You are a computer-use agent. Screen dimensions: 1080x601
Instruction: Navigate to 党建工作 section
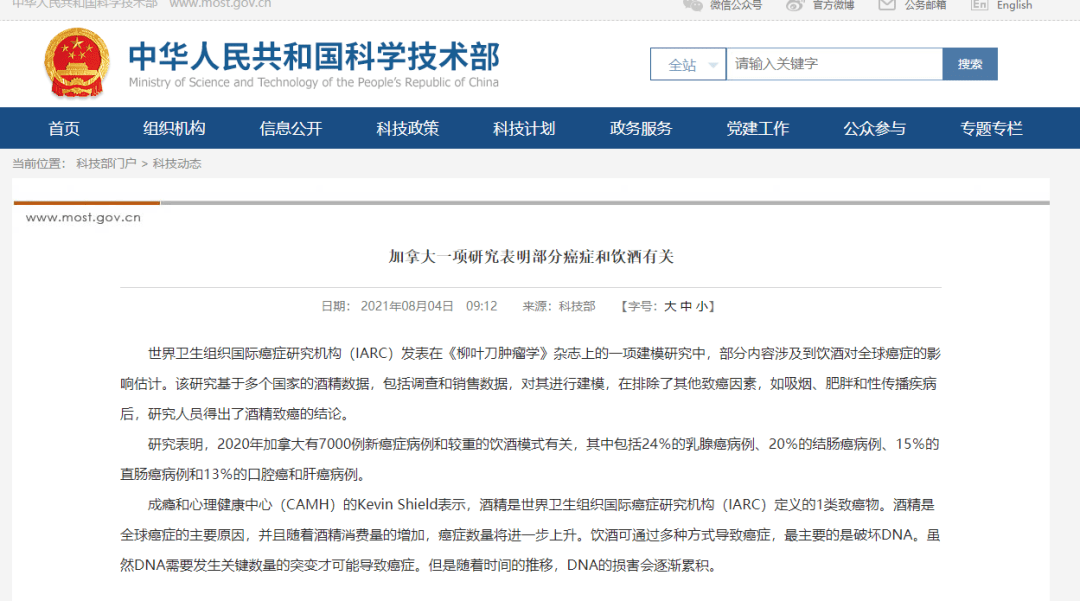(x=757, y=128)
